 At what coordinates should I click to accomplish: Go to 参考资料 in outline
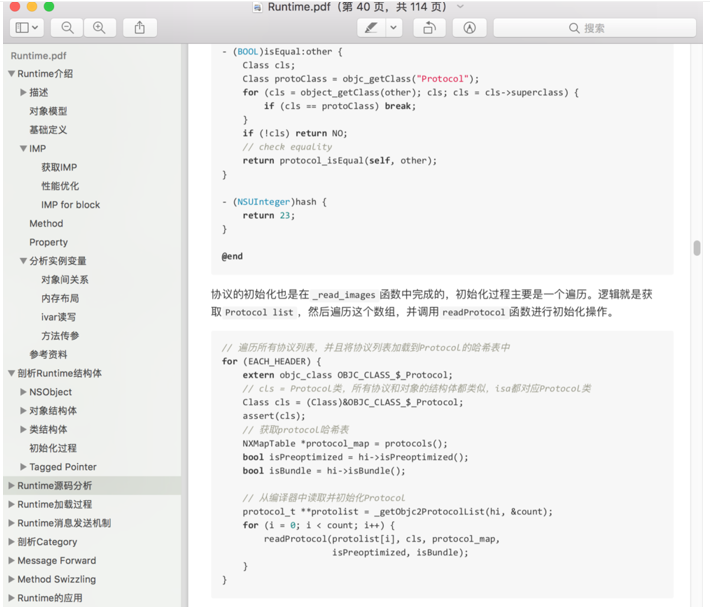pos(48,354)
